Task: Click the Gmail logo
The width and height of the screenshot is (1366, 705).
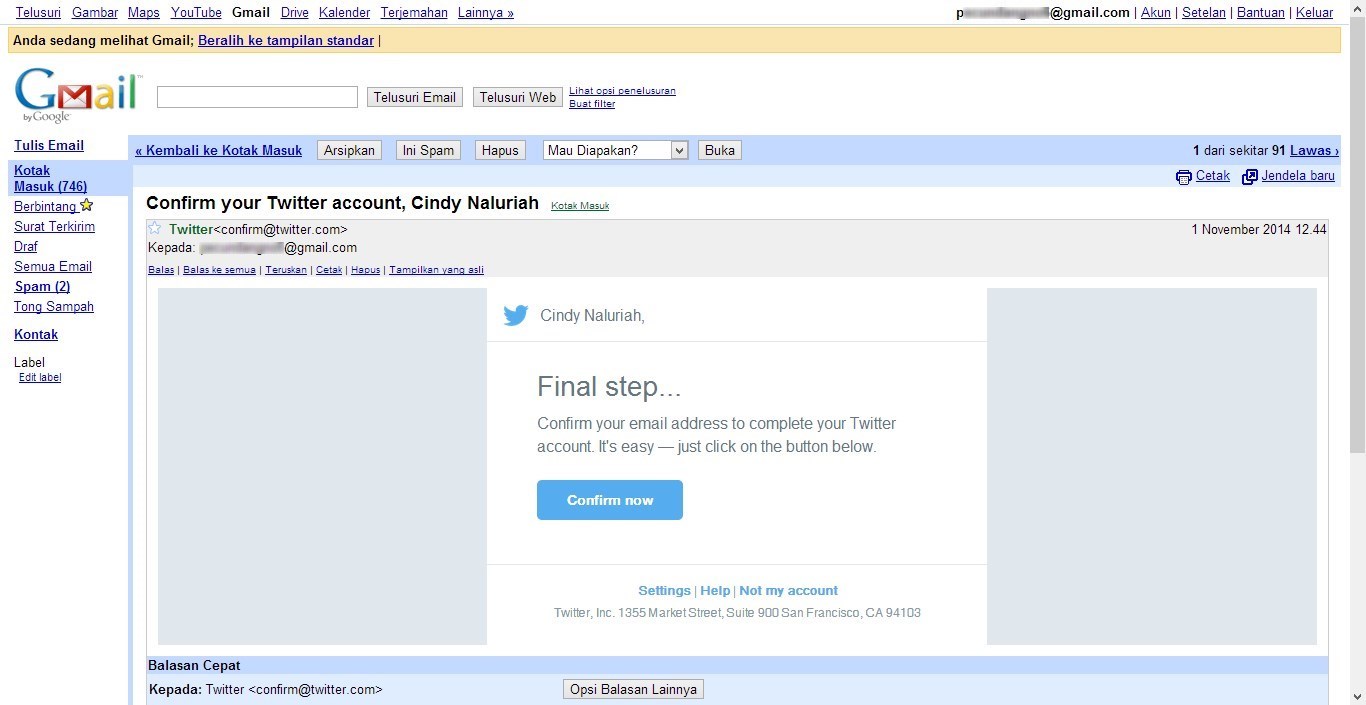Action: (75, 93)
